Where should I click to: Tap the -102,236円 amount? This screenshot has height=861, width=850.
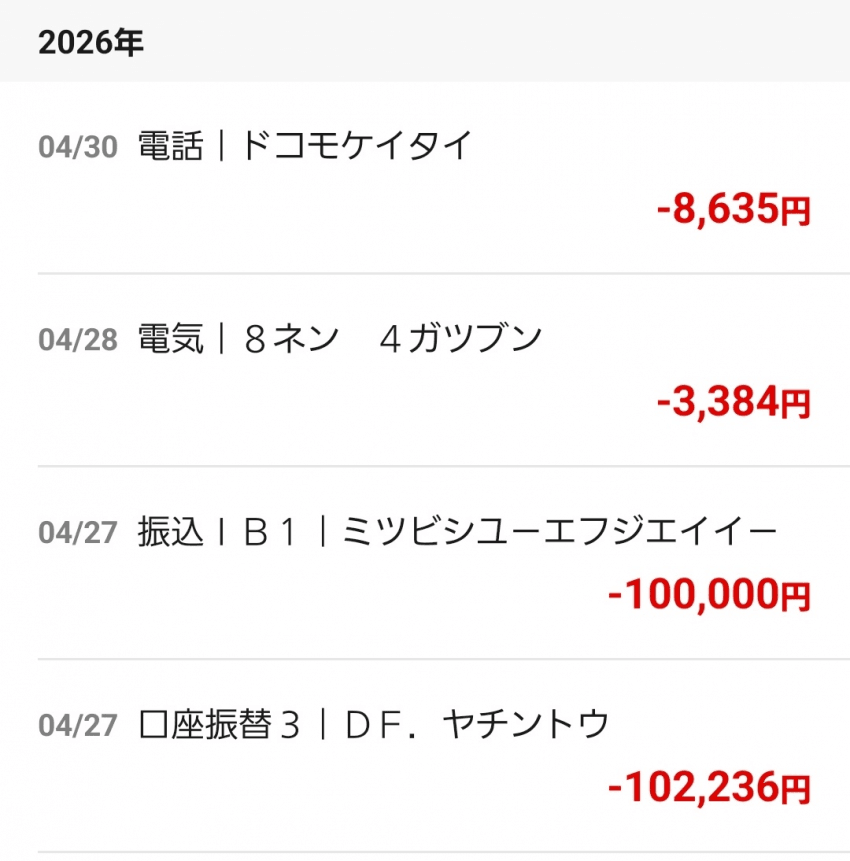click(x=709, y=787)
